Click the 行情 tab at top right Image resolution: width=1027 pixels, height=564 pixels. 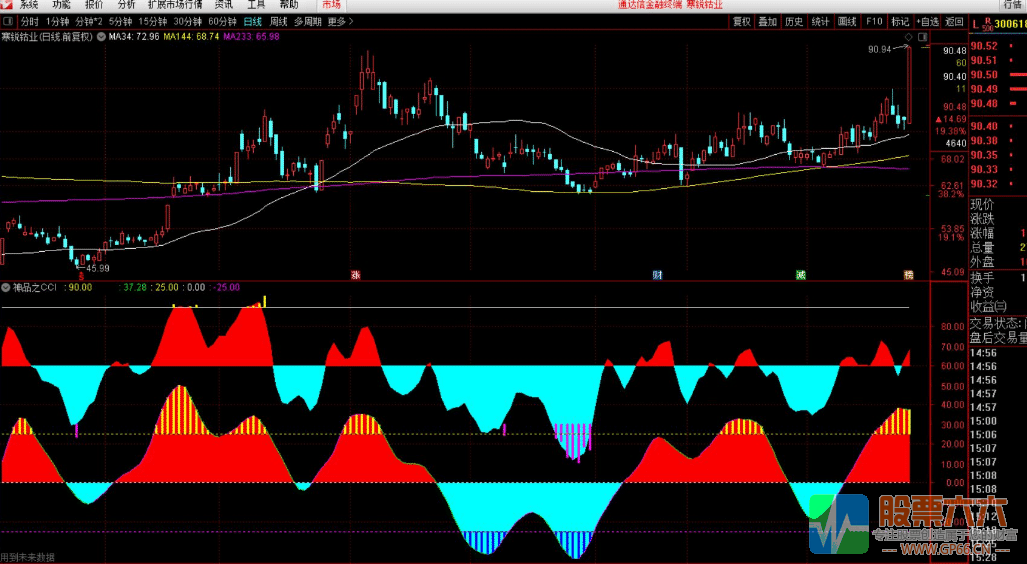[x=1013, y=5]
